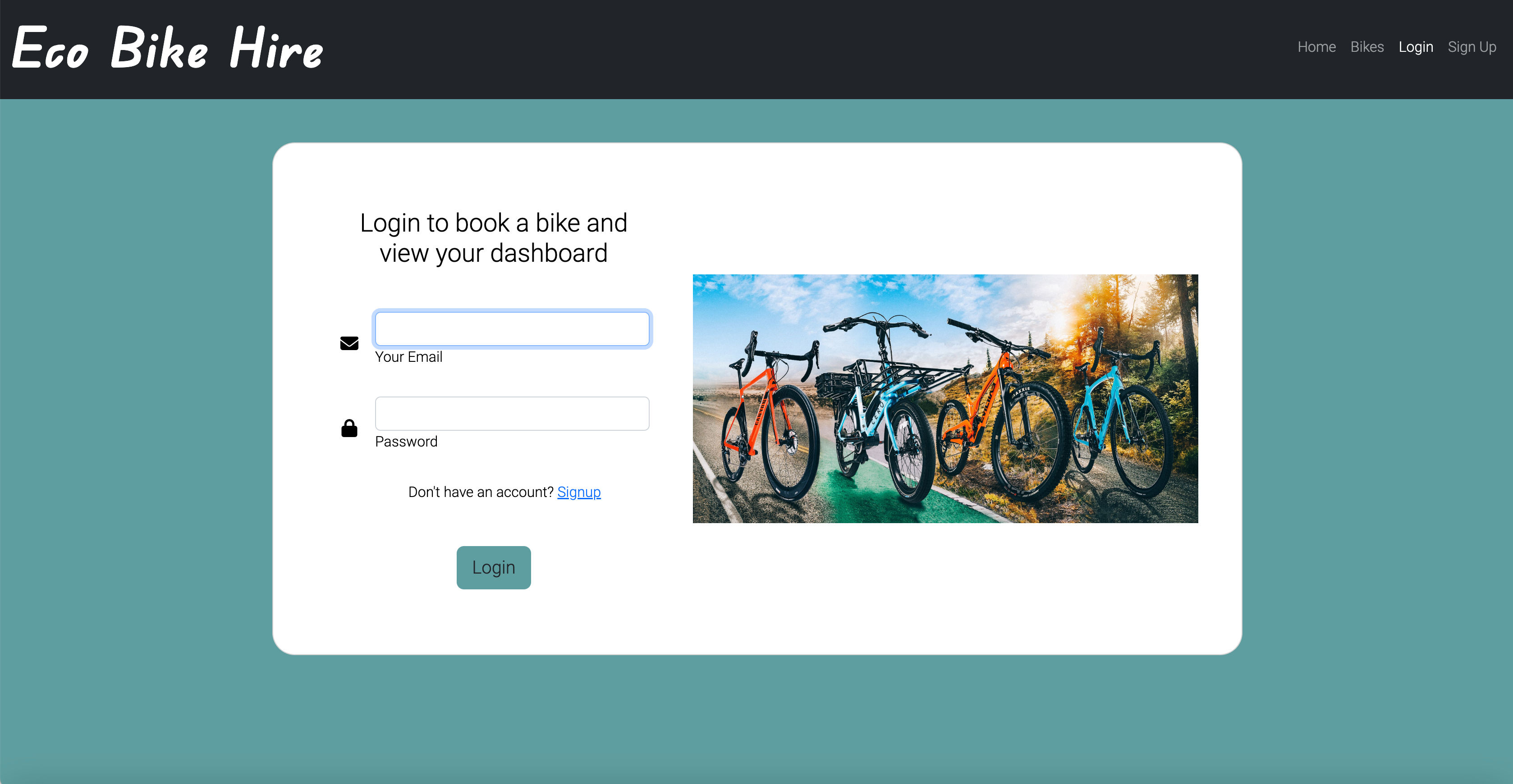This screenshot has width=1513, height=784.
Task: Select the Login nav item
Action: [1416, 47]
